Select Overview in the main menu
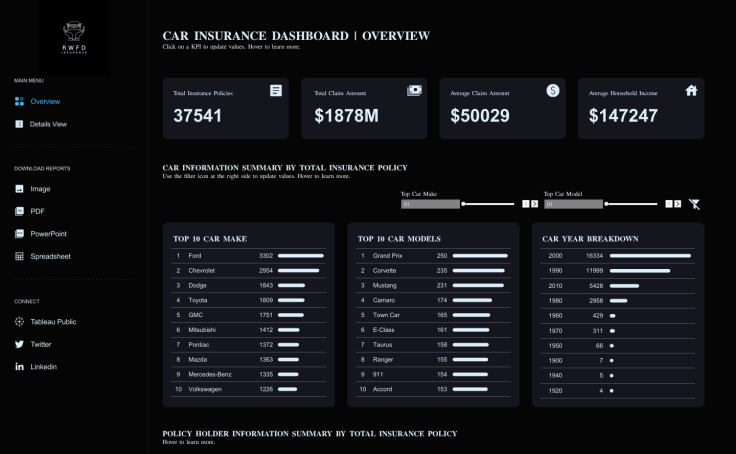 point(44,101)
